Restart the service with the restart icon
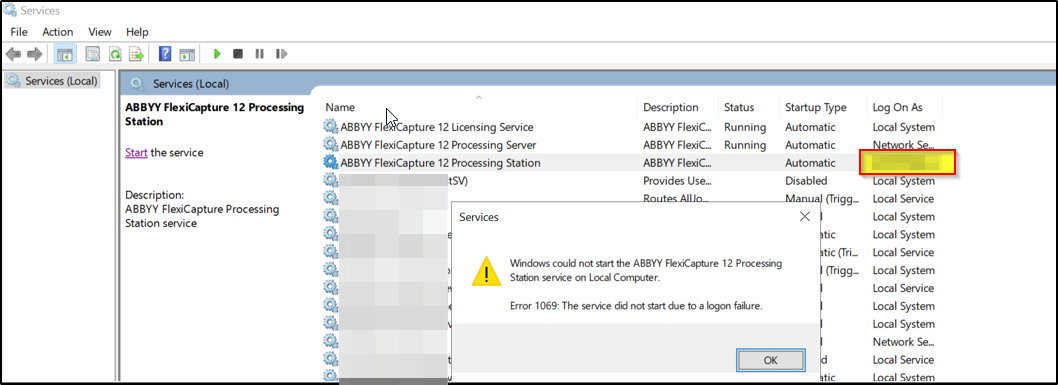The height and width of the screenshot is (385, 1058). click(x=281, y=54)
